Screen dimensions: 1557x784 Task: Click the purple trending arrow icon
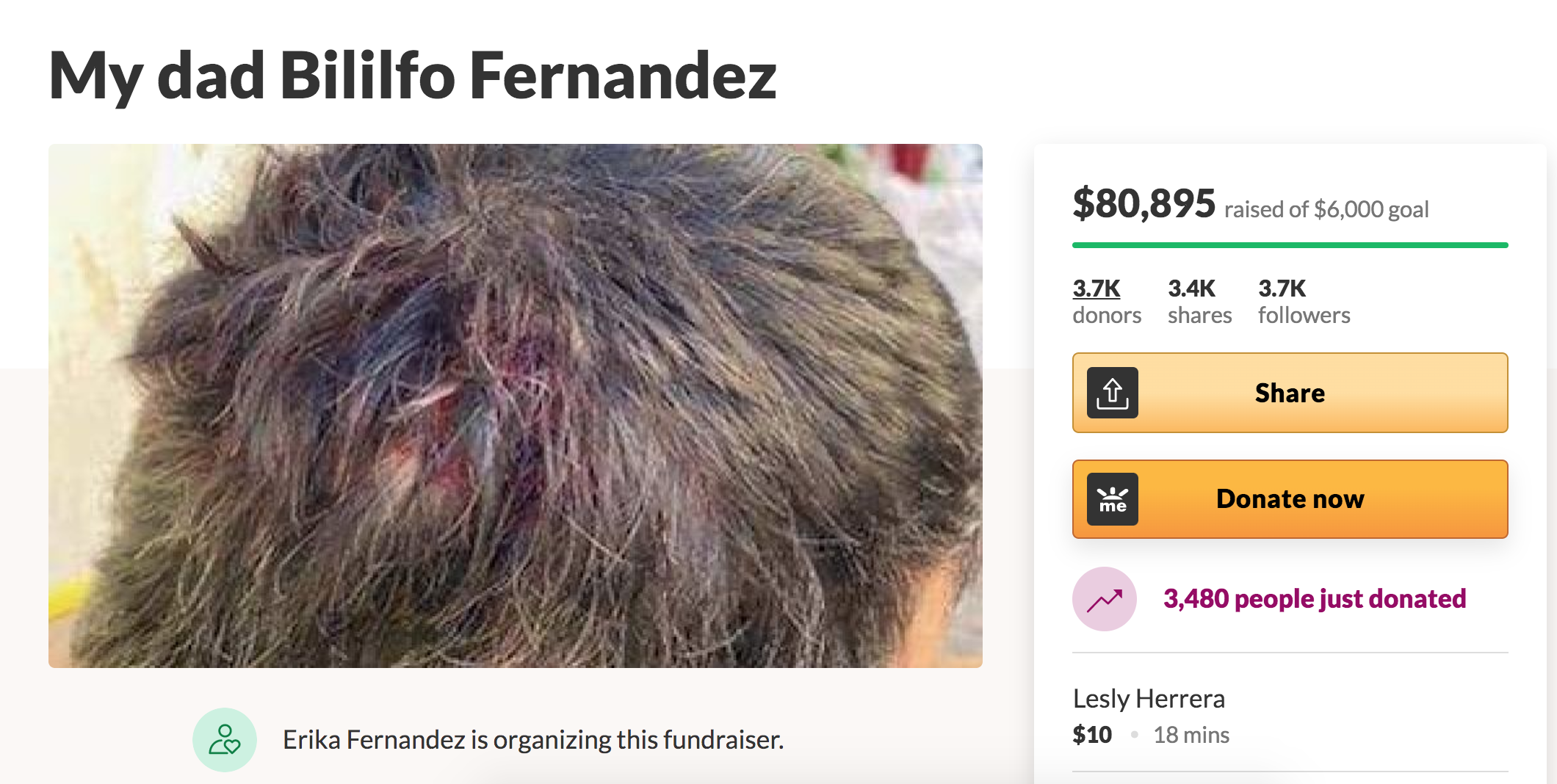(1104, 599)
